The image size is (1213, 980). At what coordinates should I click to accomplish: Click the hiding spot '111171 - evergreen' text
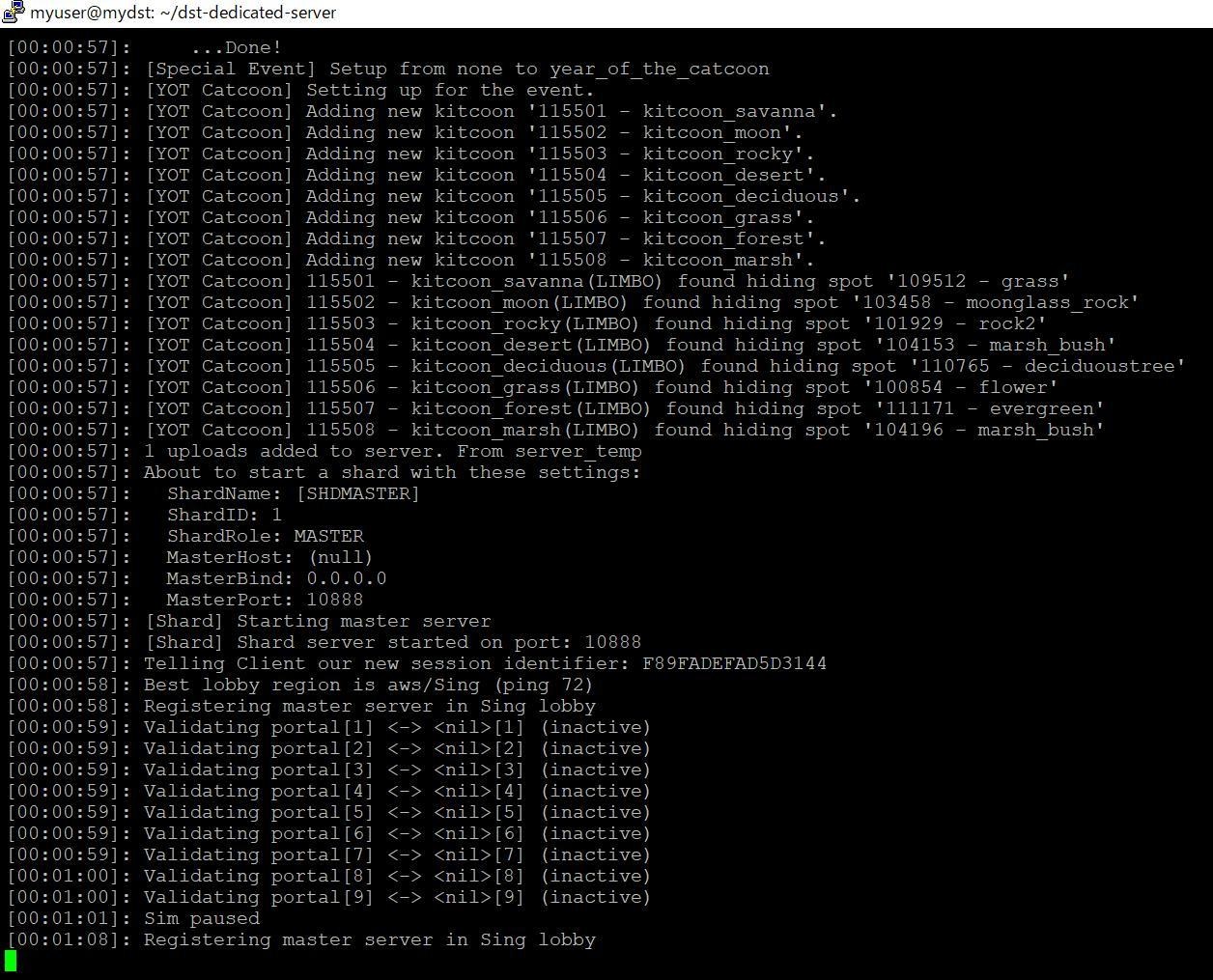tap(991, 408)
